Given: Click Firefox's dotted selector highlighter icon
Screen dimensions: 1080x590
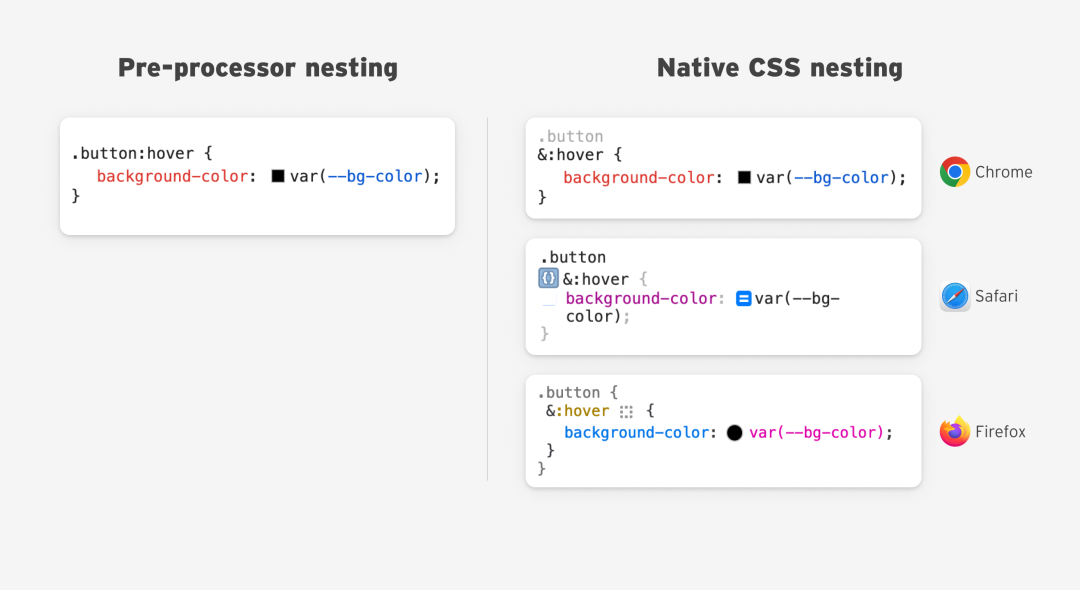Looking at the screenshot, I should click(x=625, y=412).
